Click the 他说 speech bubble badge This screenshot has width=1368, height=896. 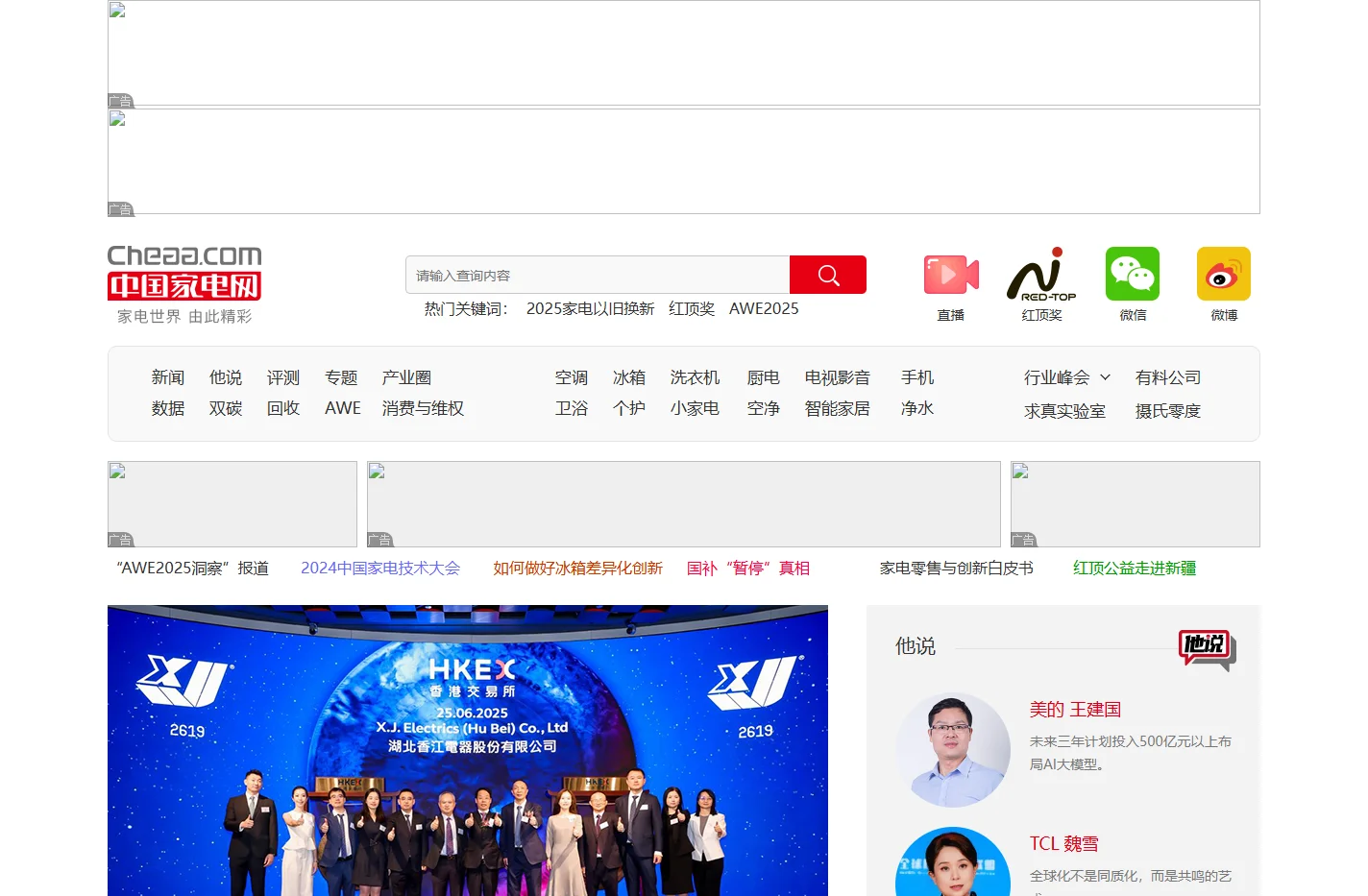tap(1208, 650)
